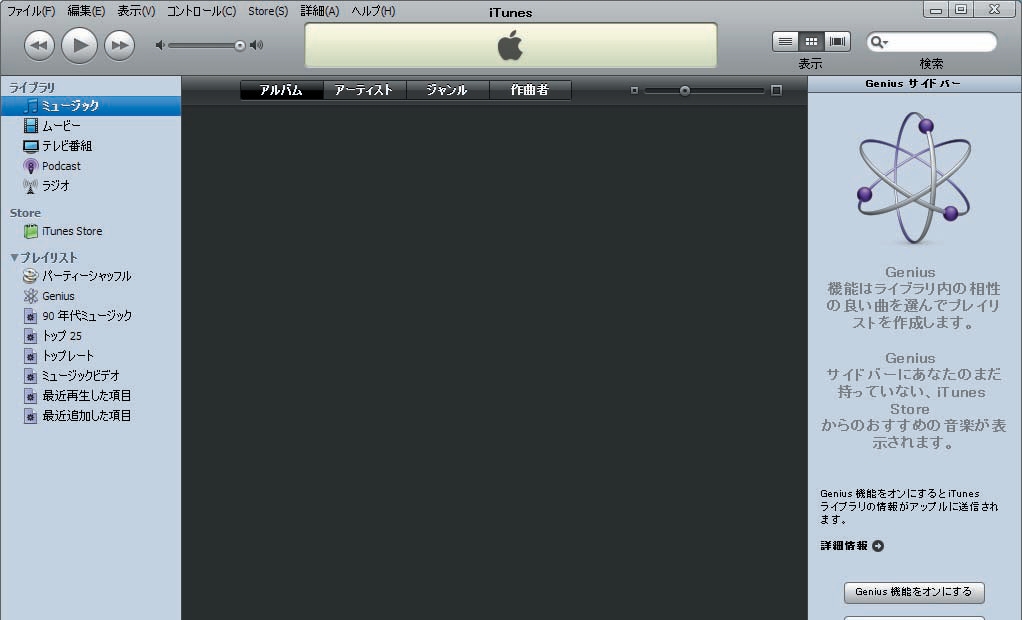The height and width of the screenshot is (620, 1022).
Task: Open ミュージックビデオ smart playlist
Action: coord(91,376)
